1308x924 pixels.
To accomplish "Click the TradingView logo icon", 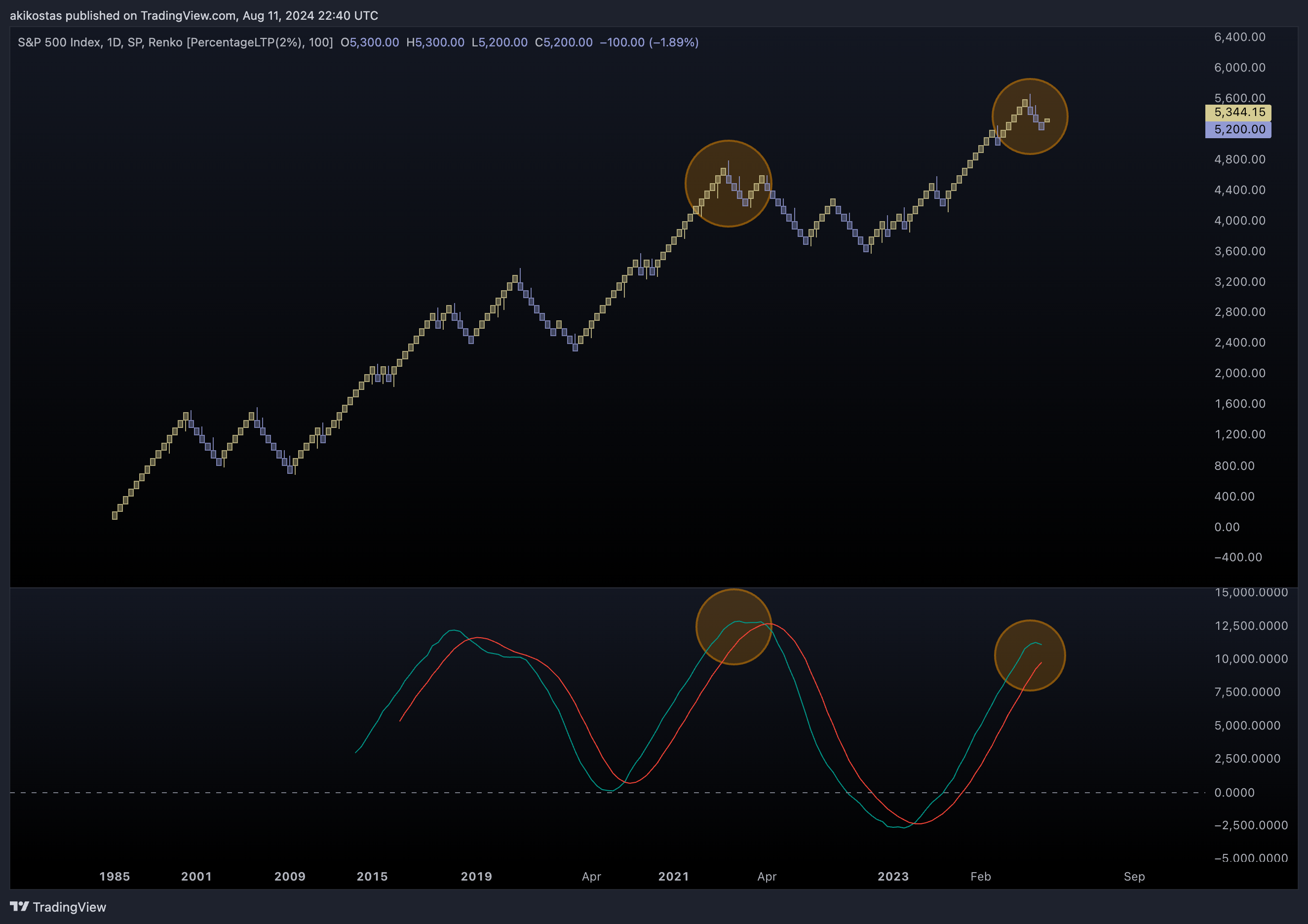I will click(x=19, y=906).
